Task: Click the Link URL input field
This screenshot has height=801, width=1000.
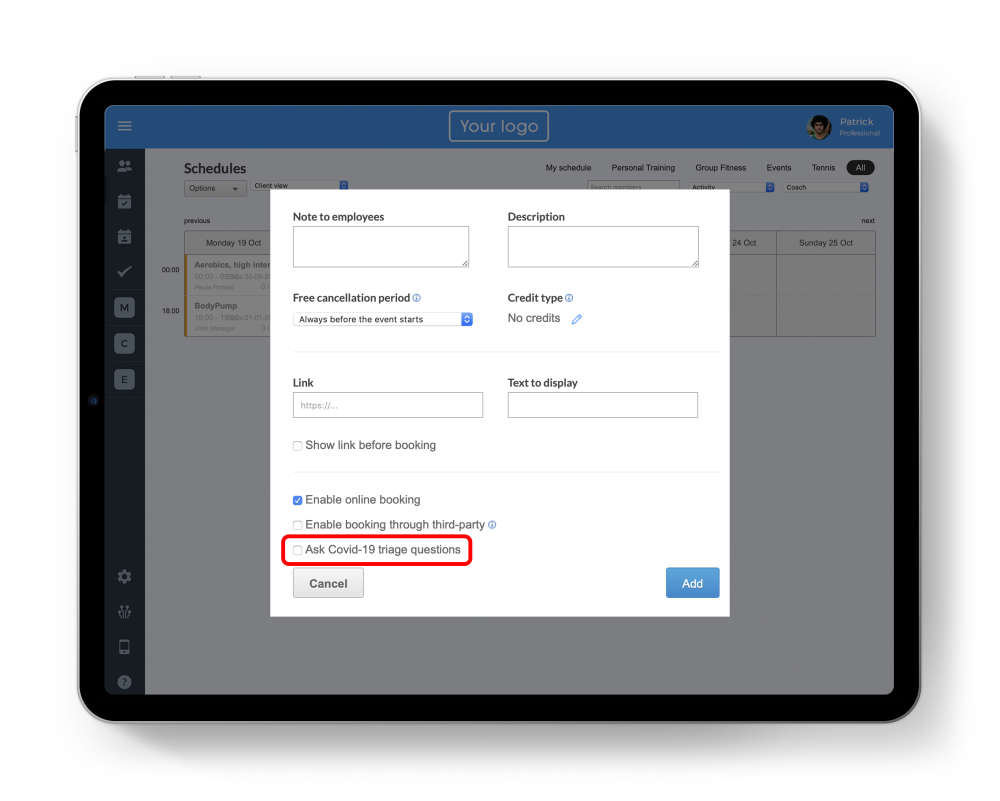Action: coord(388,405)
